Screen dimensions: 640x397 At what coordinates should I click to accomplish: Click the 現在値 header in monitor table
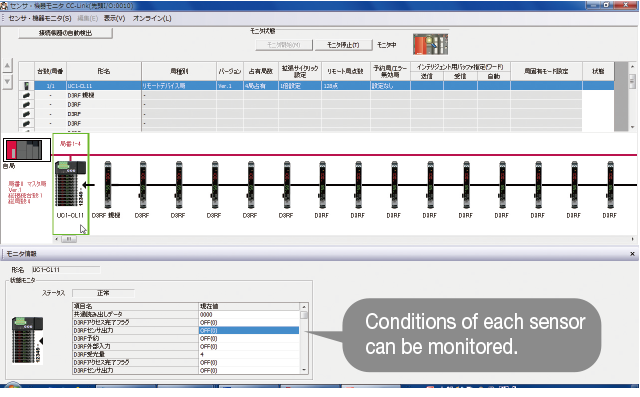click(x=249, y=306)
